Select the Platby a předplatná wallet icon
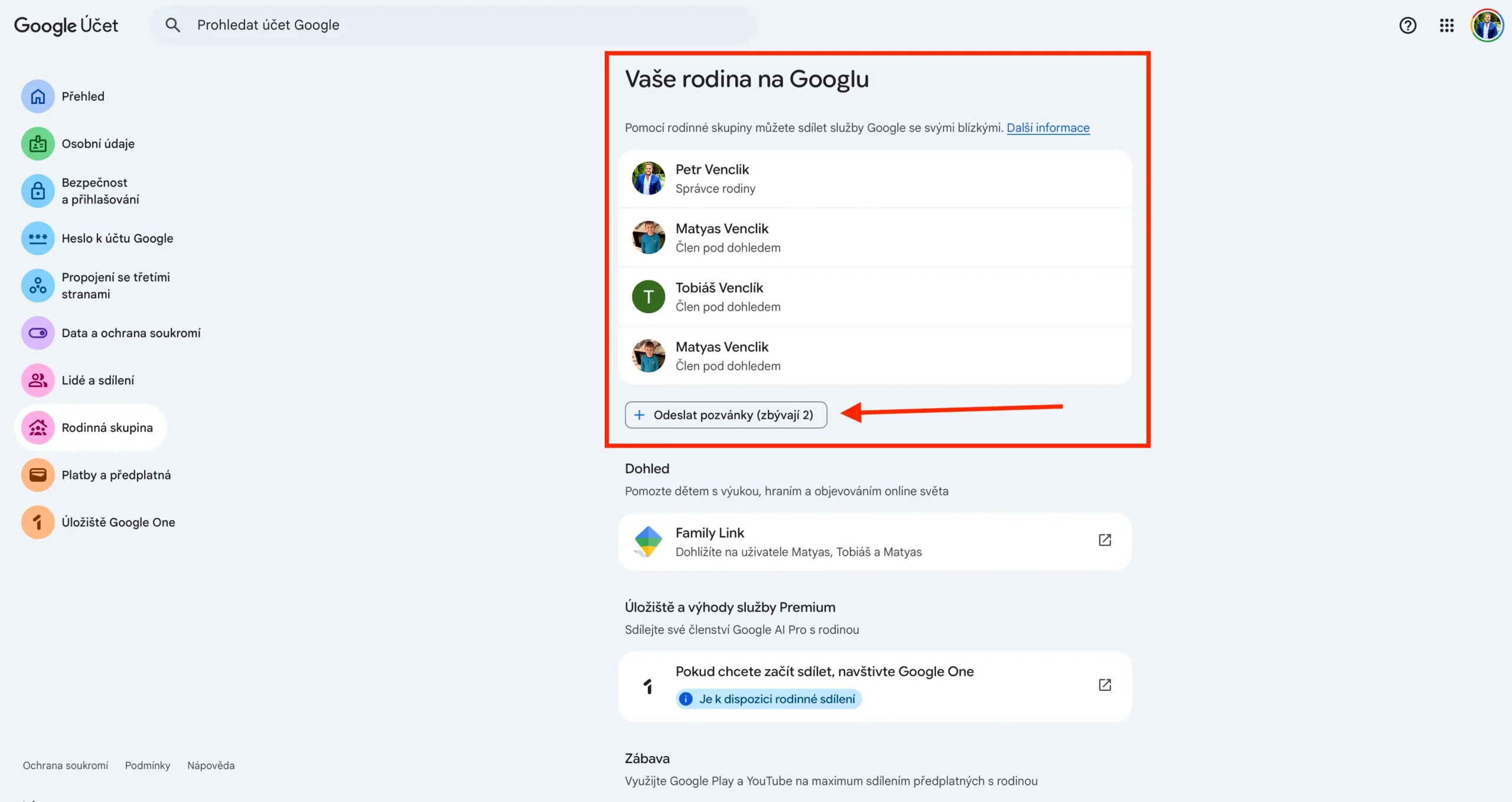Image resolution: width=1512 pixels, height=802 pixels. [37, 474]
